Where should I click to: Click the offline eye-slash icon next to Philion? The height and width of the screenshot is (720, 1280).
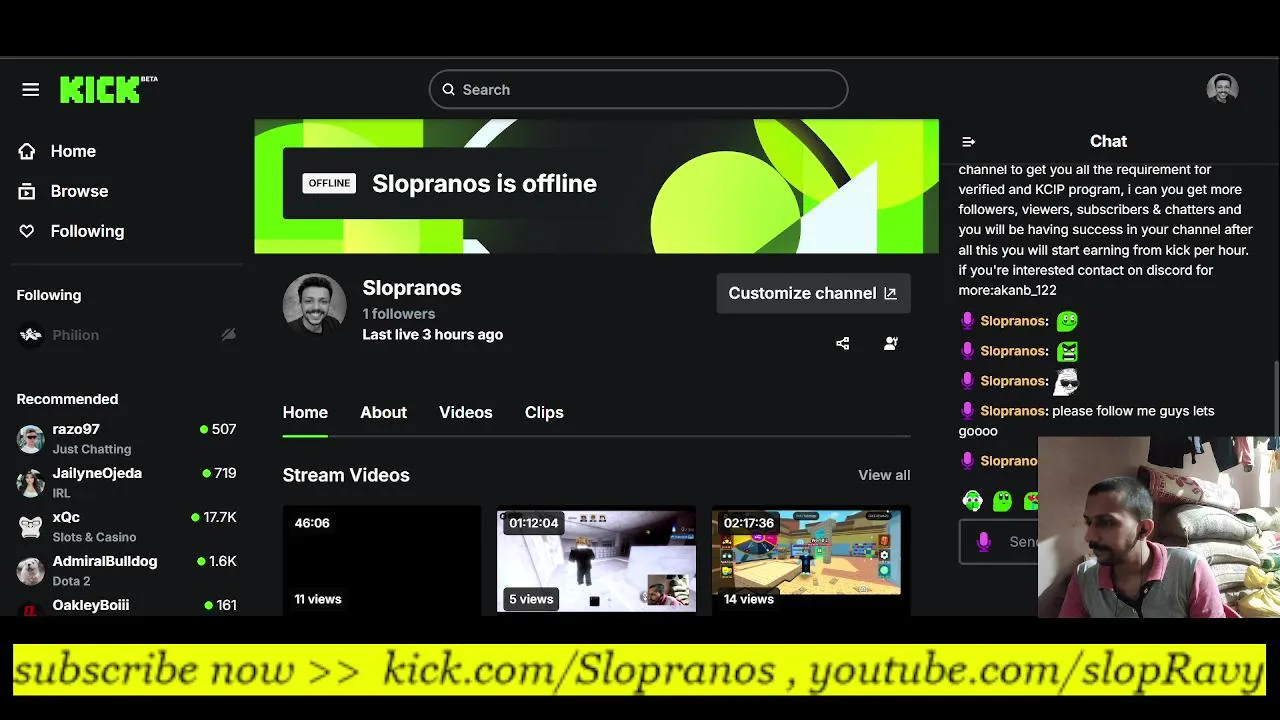point(228,335)
